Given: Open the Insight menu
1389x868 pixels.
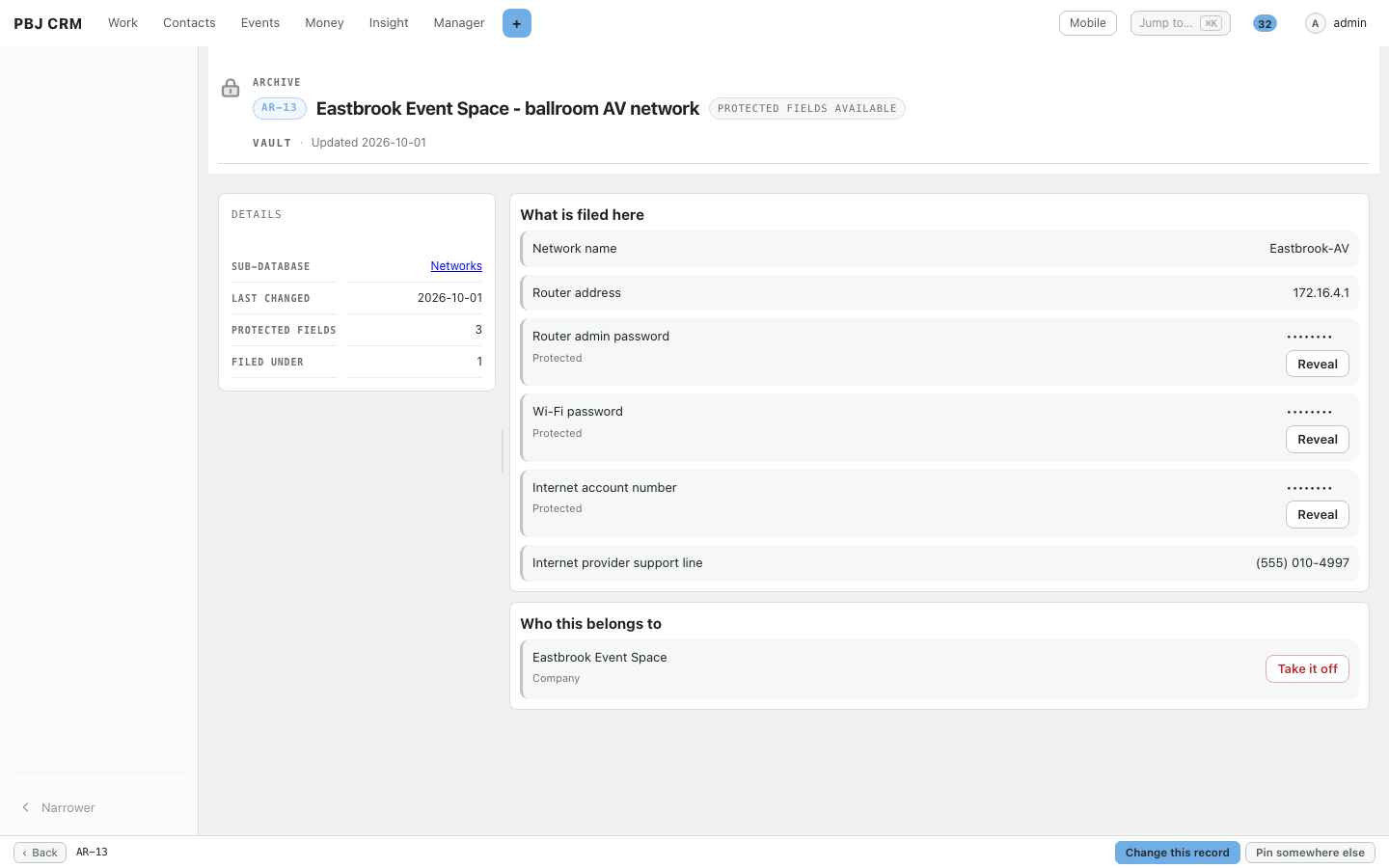Looking at the screenshot, I should [389, 23].
